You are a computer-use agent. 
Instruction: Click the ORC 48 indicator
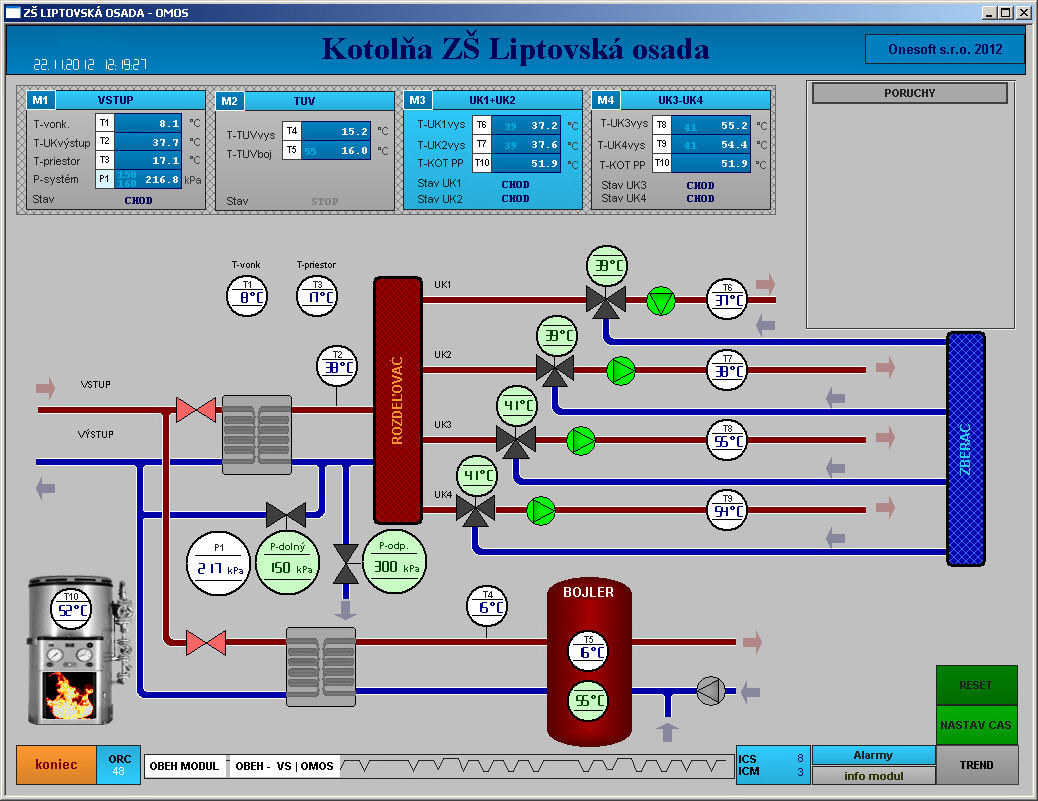click(118, 765)
